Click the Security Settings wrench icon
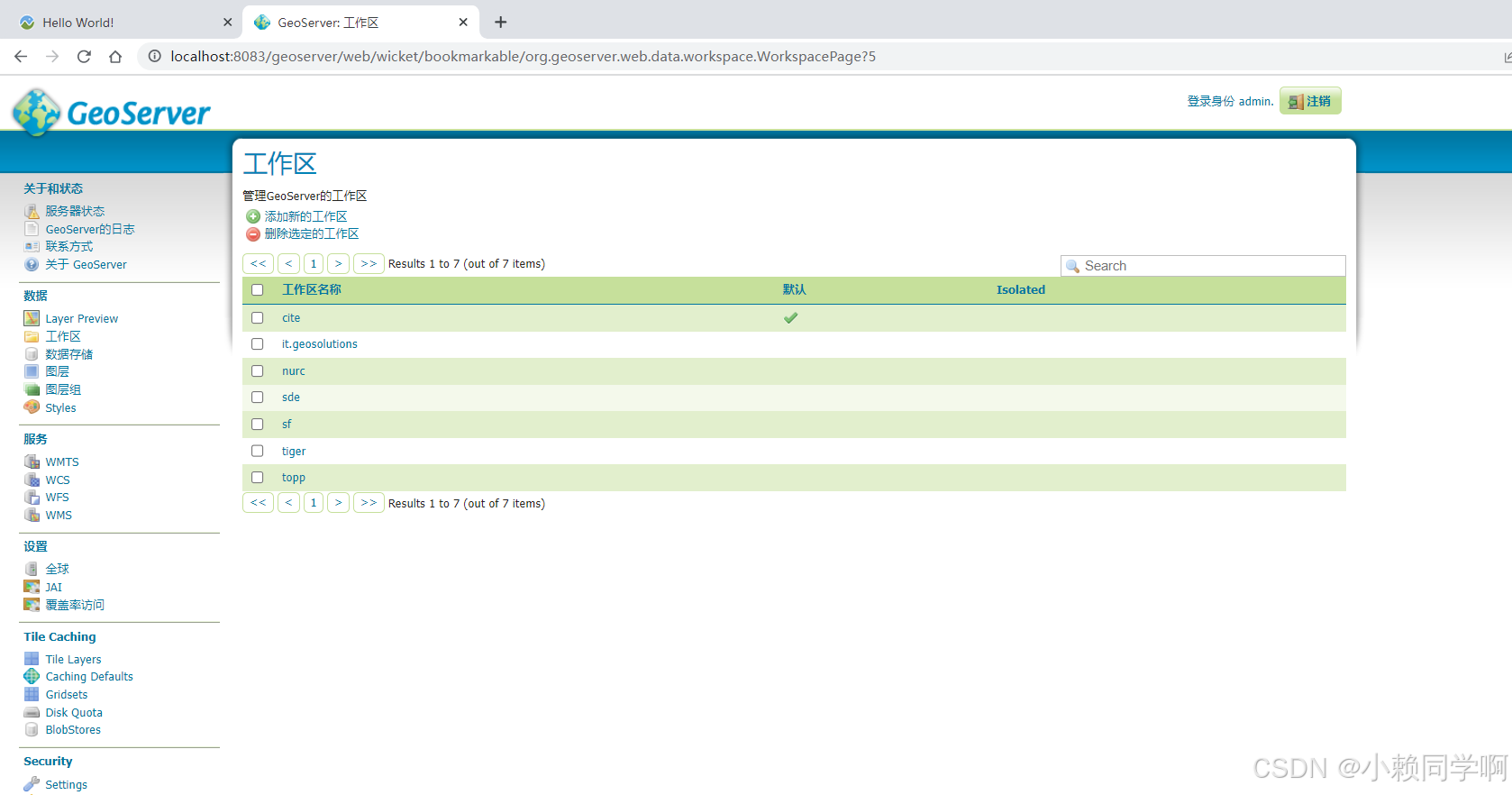This screenshot has height=795, width=1512. pos(32,784)
